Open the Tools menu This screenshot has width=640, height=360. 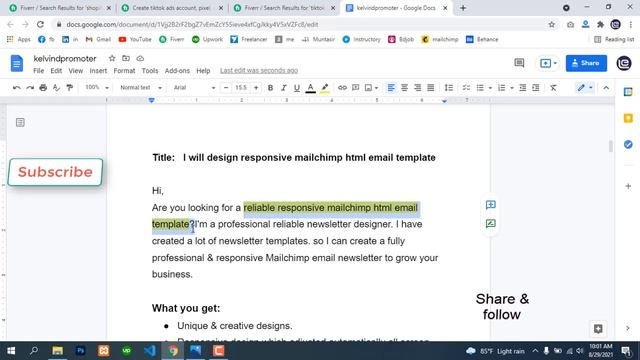(150, 71)
